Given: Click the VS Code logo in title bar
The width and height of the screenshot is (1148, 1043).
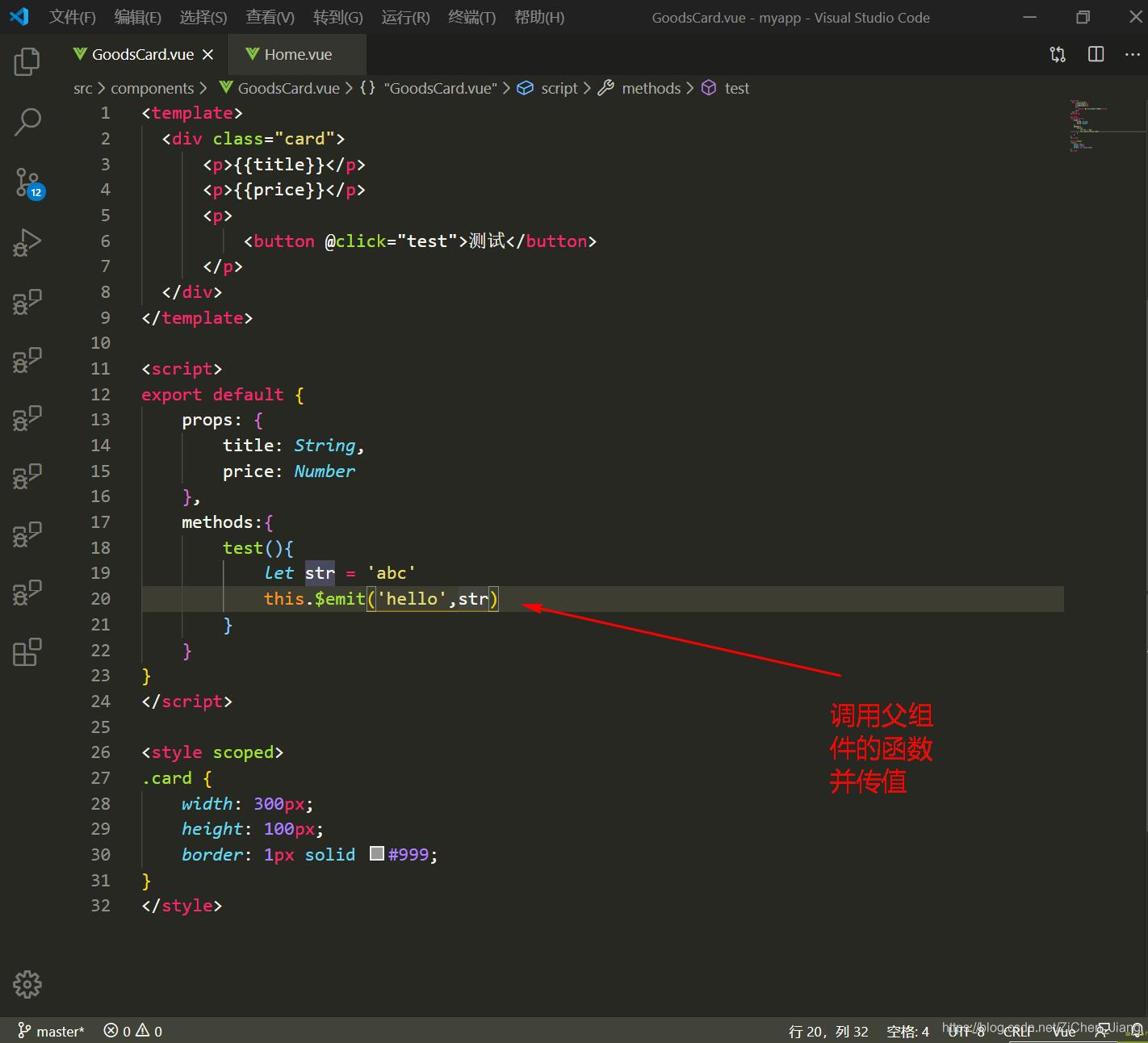Looking at the screenshot, I should pos(19,17).
